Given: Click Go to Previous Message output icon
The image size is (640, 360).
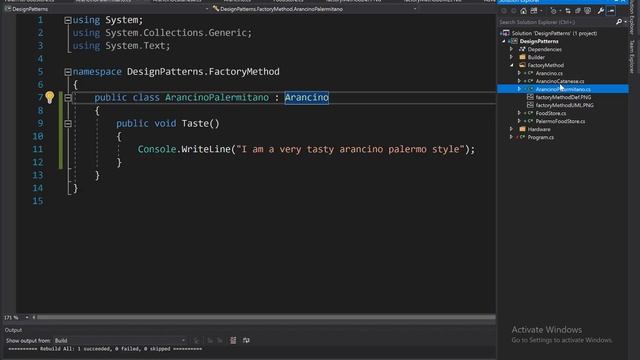Looking at the screenshot, I should tap(210, 340).
